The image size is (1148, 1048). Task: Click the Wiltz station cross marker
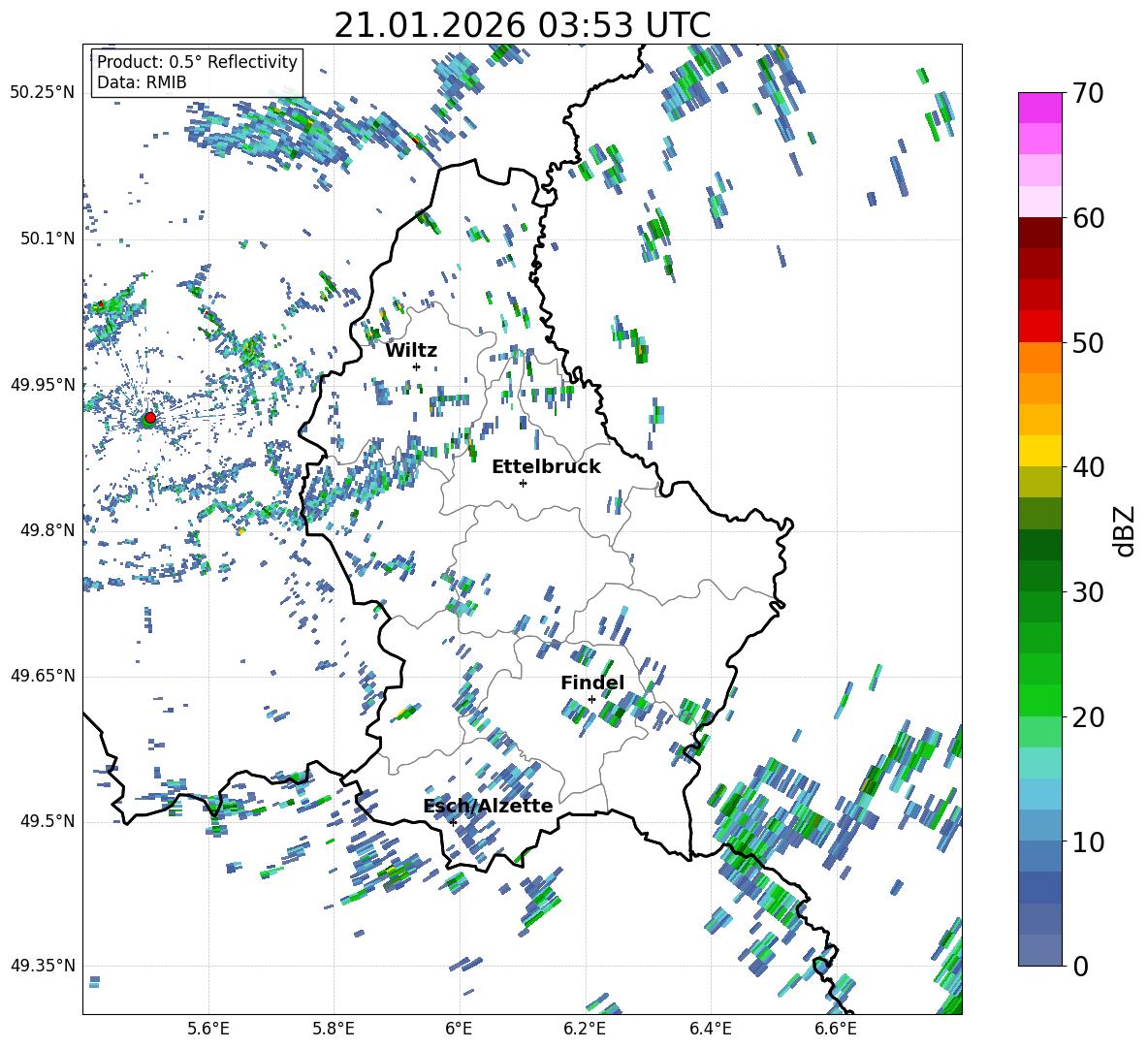(x=417, y=366)
